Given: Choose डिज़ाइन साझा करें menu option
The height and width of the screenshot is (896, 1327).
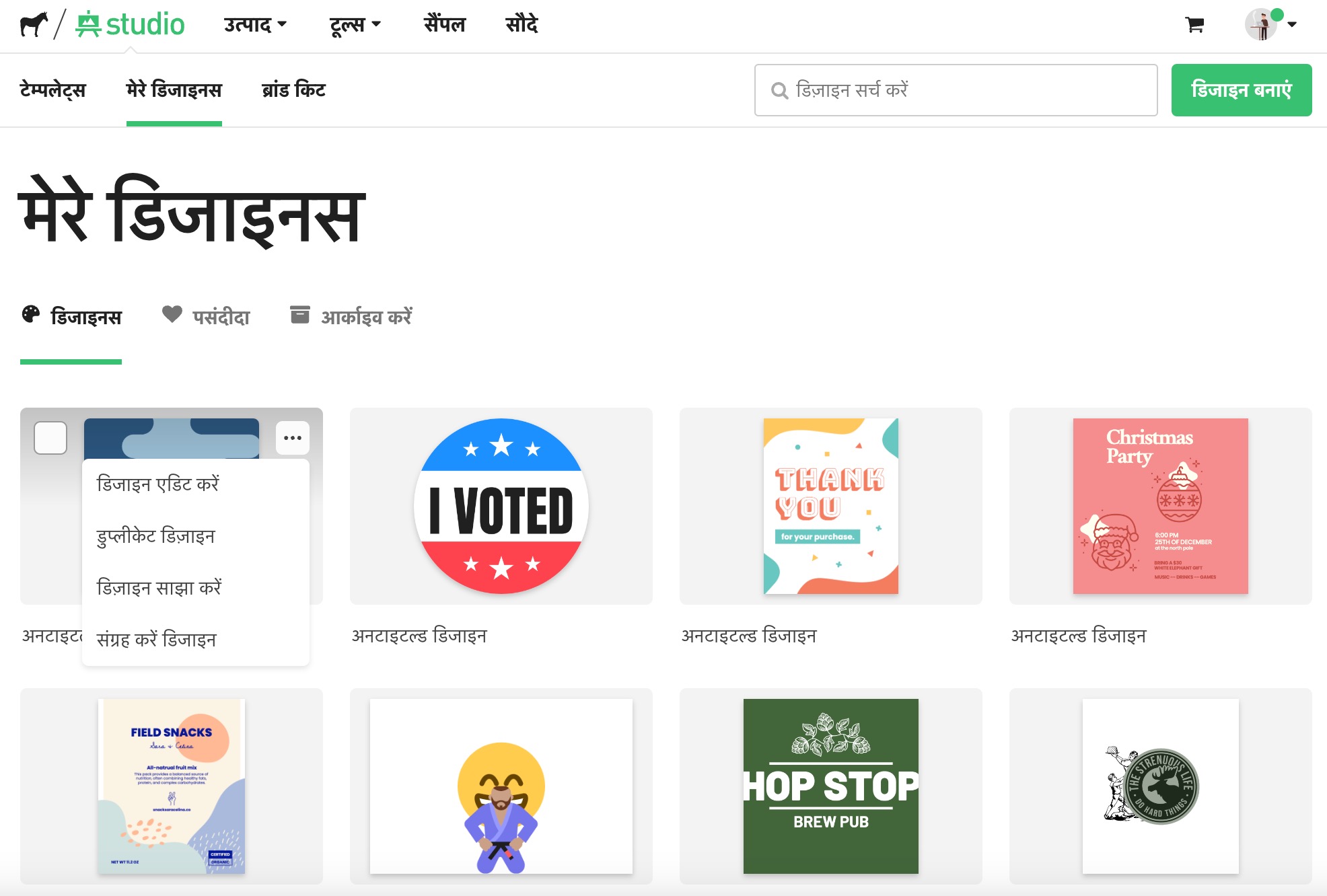Looking at the screenshot, I should [x=159, y=588].
